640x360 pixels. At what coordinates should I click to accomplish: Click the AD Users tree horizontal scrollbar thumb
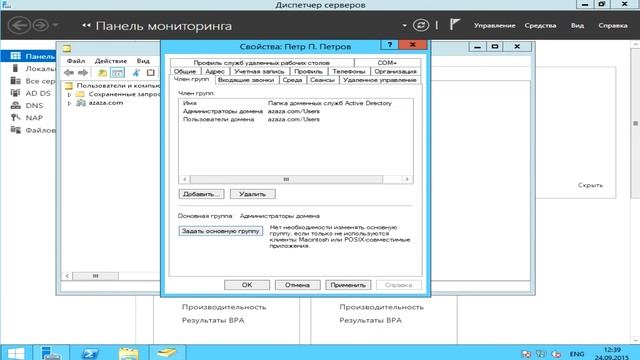pos(96,276)
